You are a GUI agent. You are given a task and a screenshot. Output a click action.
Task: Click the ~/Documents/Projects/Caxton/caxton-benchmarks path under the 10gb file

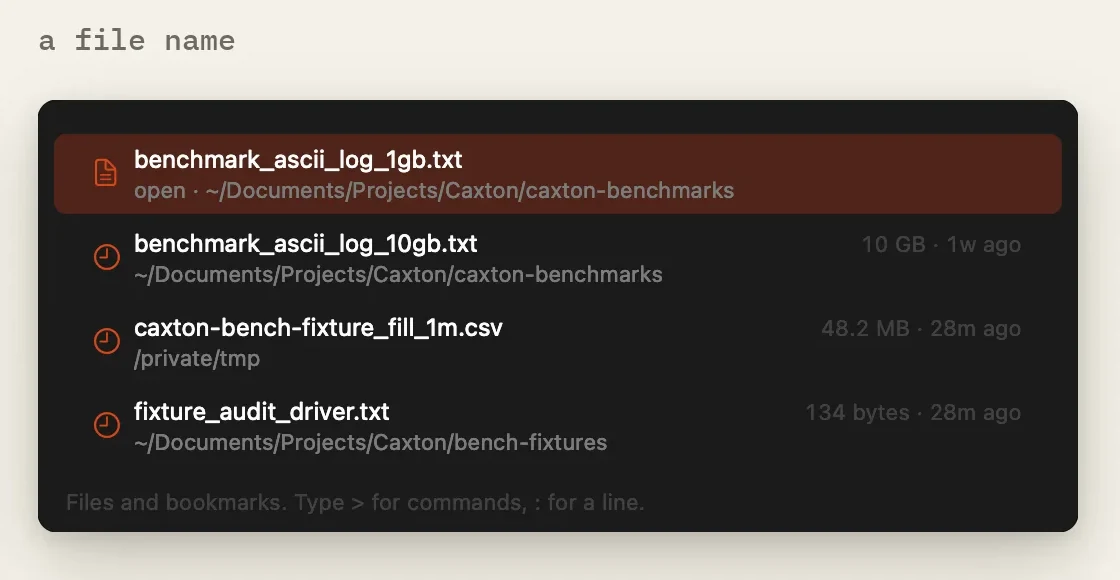[x=399, y=275]
